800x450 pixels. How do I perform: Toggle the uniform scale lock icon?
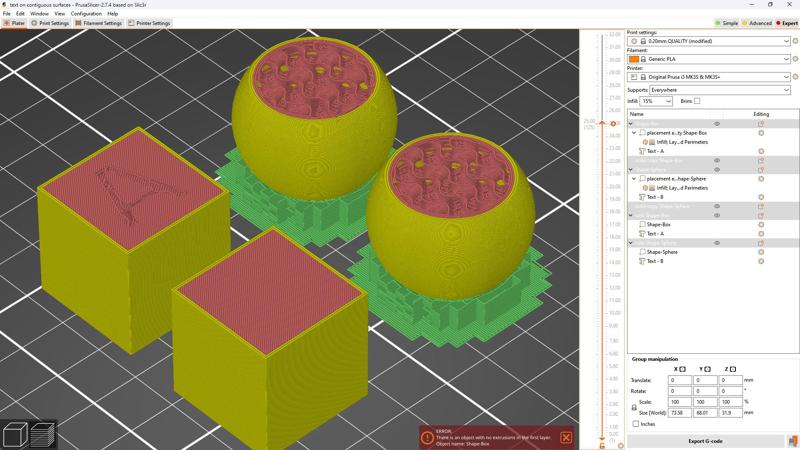click(x=634, y=407)
